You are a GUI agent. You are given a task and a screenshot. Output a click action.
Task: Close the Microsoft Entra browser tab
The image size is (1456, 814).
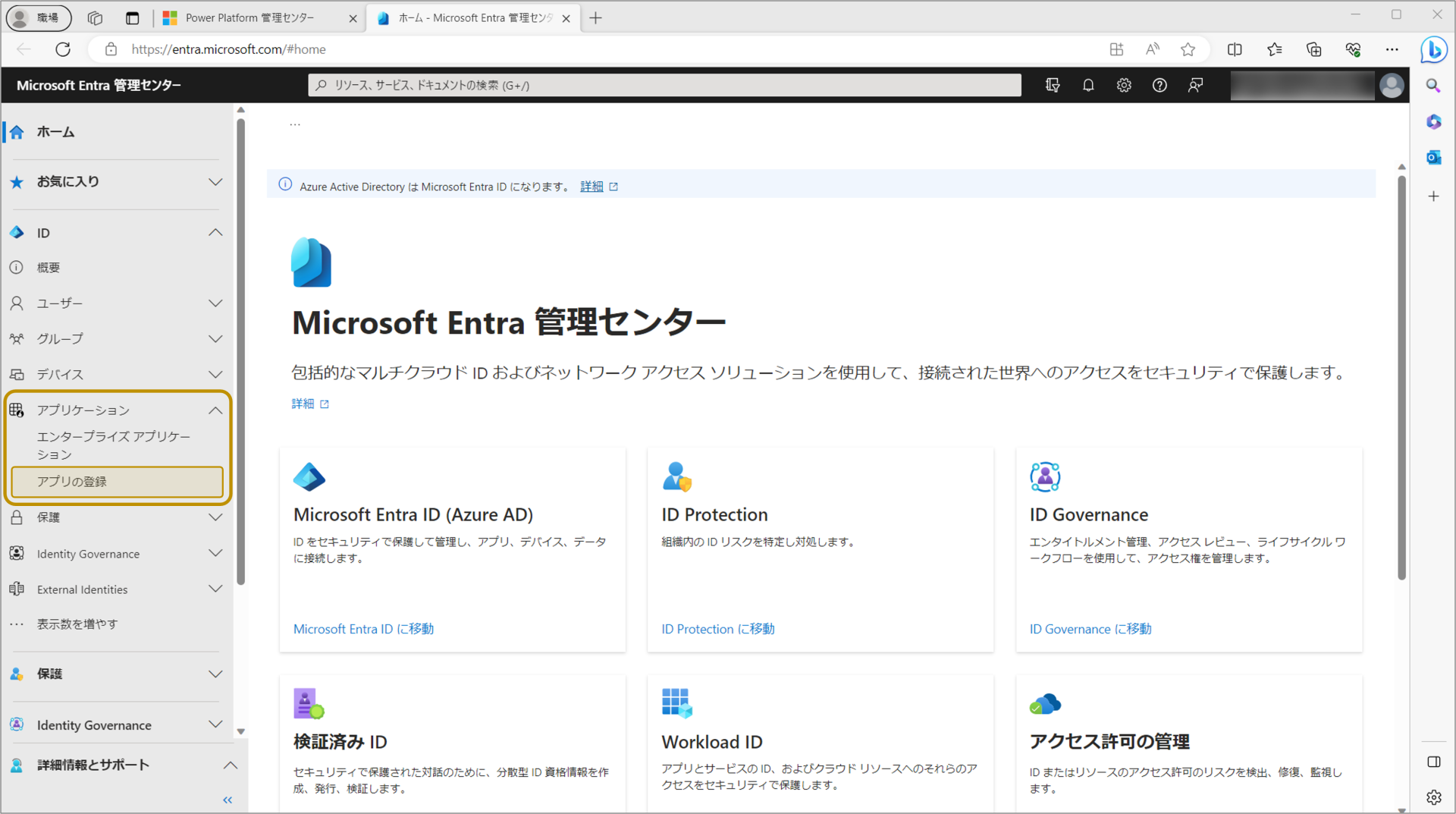(x=566, y=19)
